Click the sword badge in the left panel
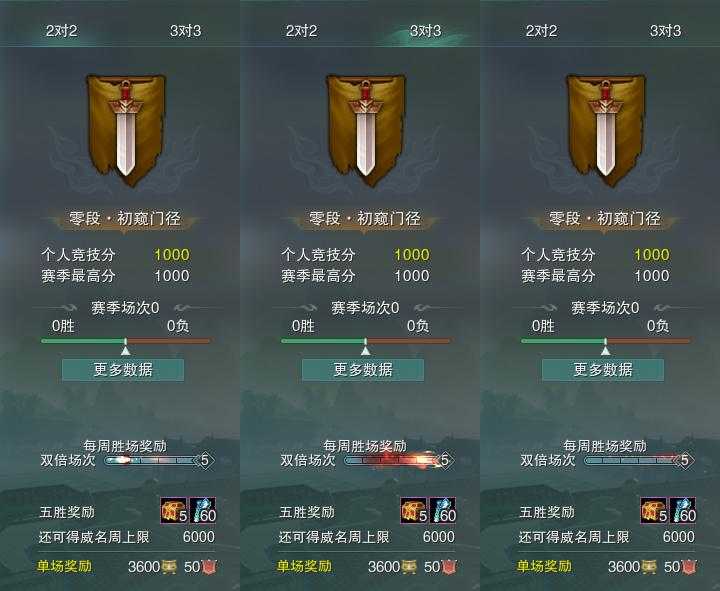 [x=126, y=130]
